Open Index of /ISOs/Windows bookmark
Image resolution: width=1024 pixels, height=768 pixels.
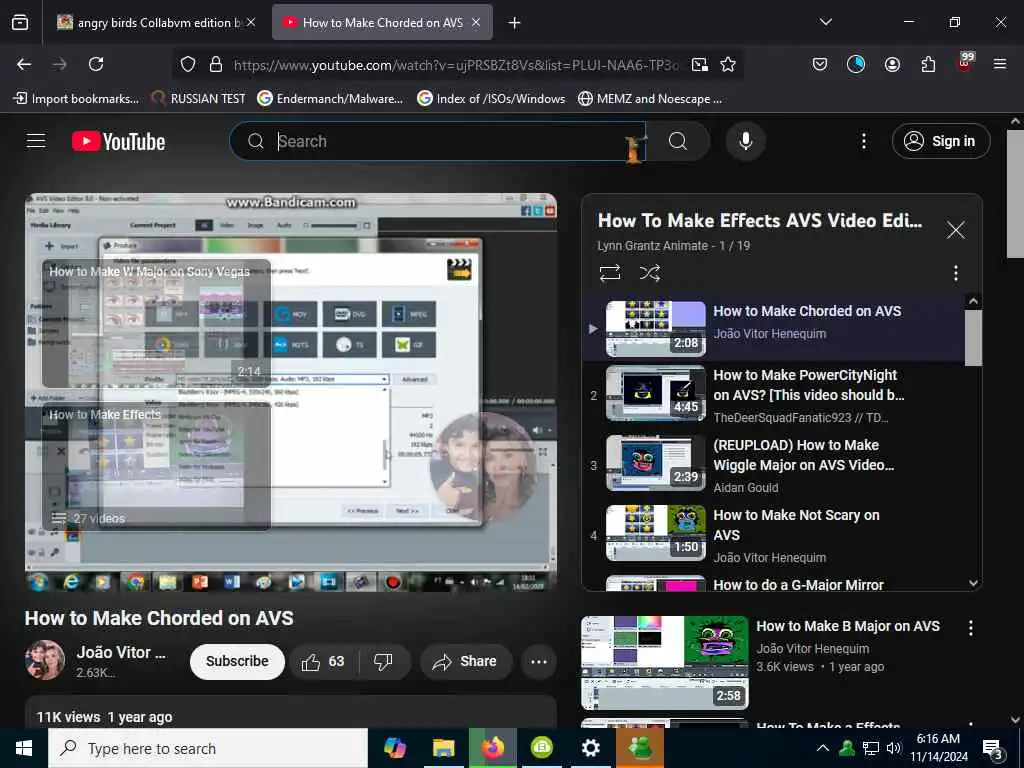492,99
